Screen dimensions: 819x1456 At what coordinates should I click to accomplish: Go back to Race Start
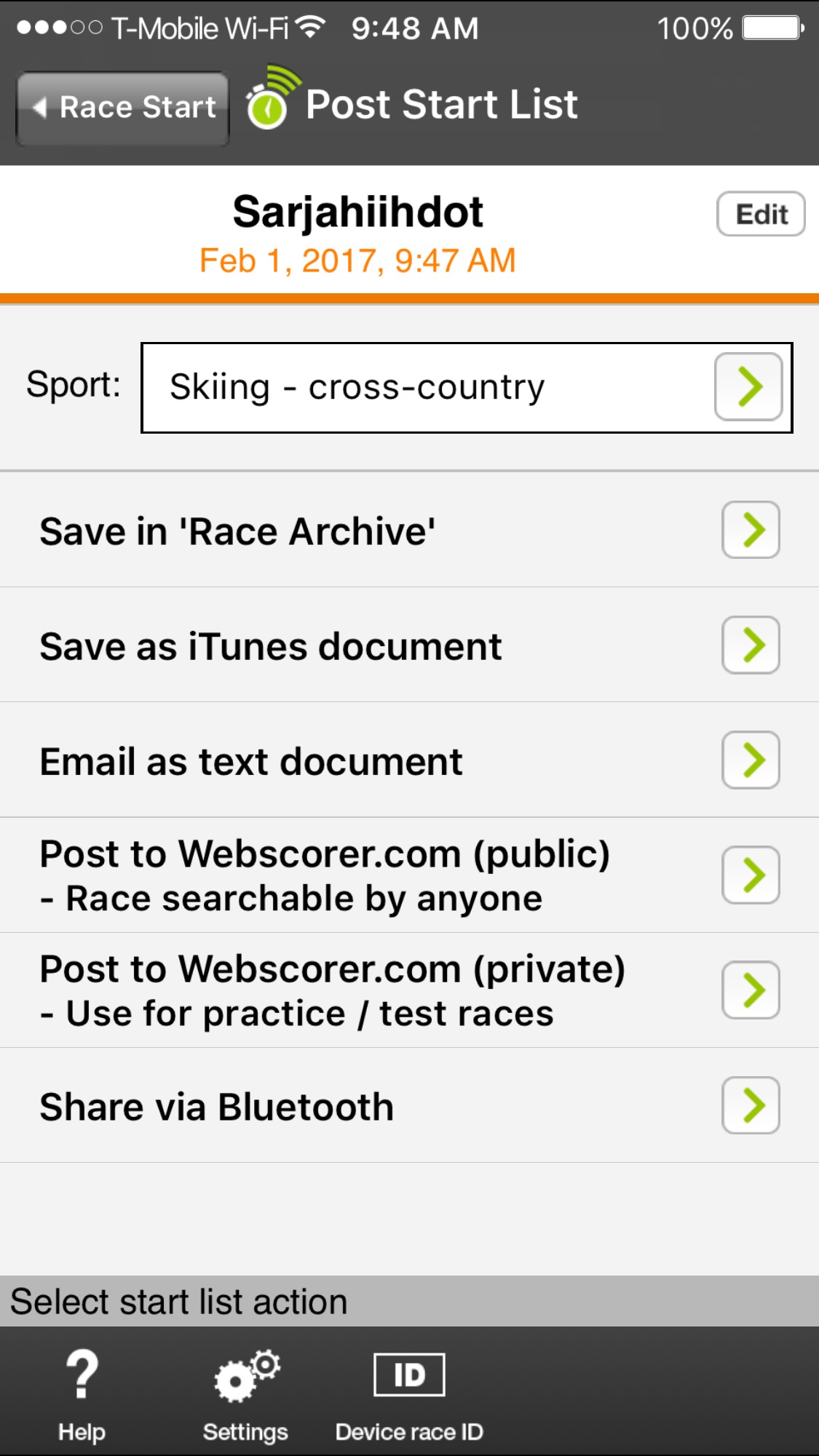point(124,108)
